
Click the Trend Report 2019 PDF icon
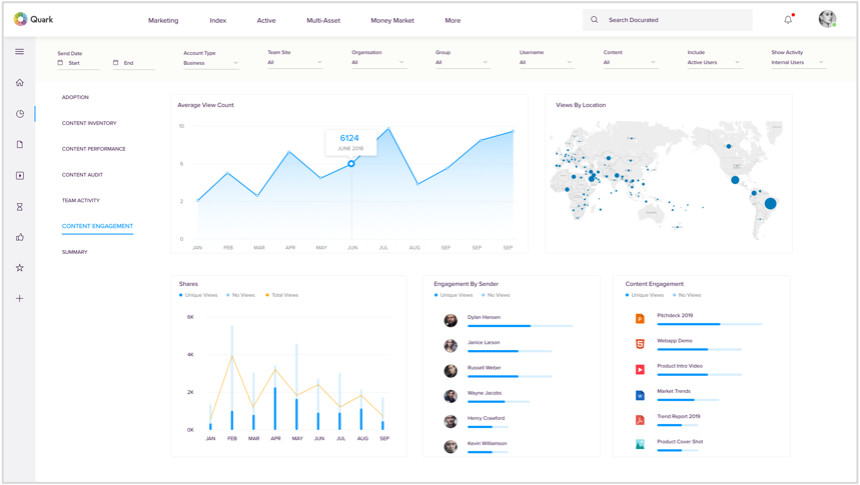(x=640, y=420)
